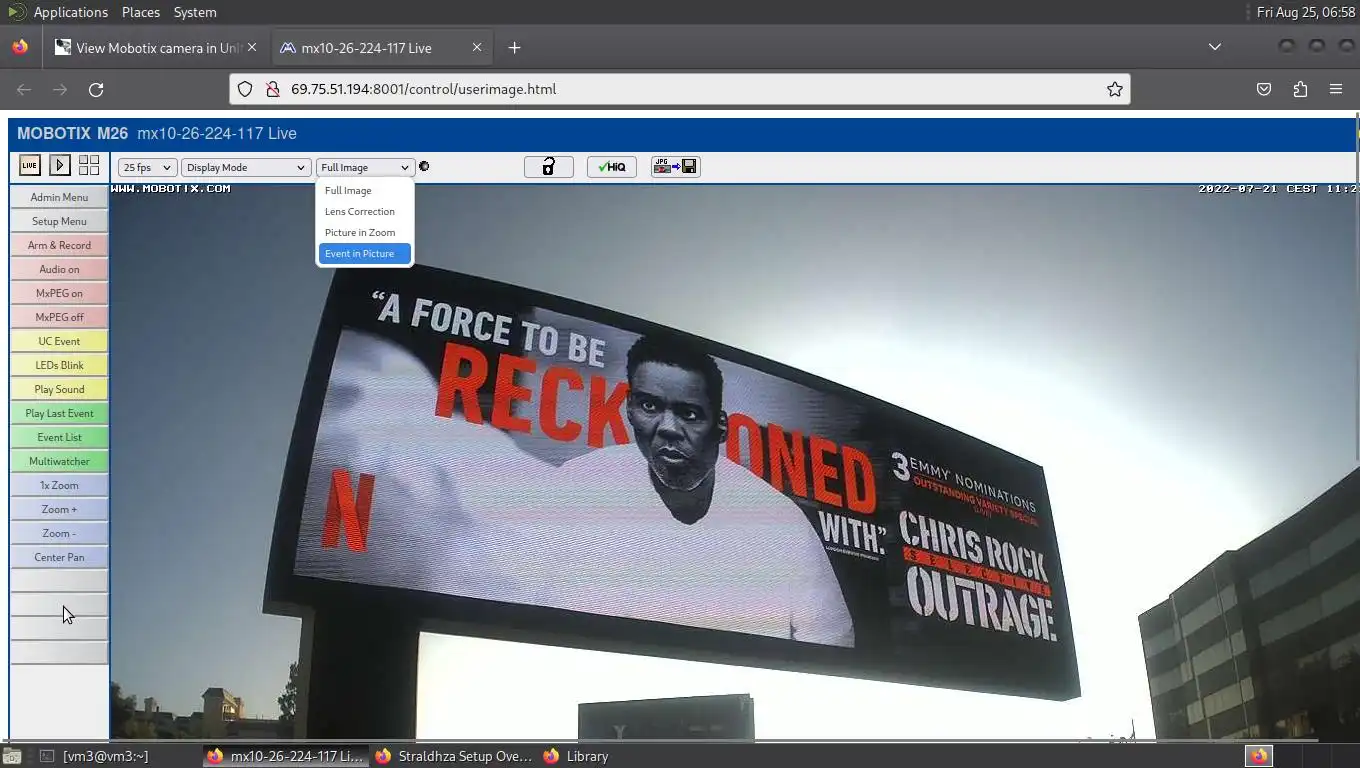1360x768 pixels.
Task: Reset to 1x Zoom
Action: point(59,485)
